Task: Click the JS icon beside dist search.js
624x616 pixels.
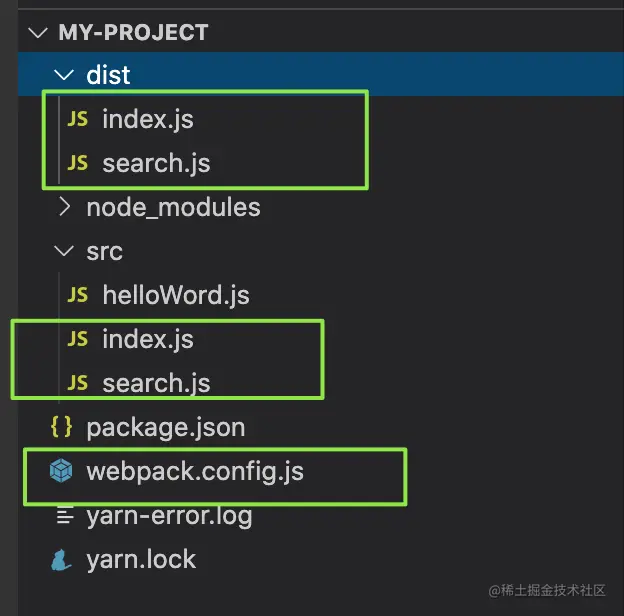Action: pyautogui.click(x=77, y=163)
